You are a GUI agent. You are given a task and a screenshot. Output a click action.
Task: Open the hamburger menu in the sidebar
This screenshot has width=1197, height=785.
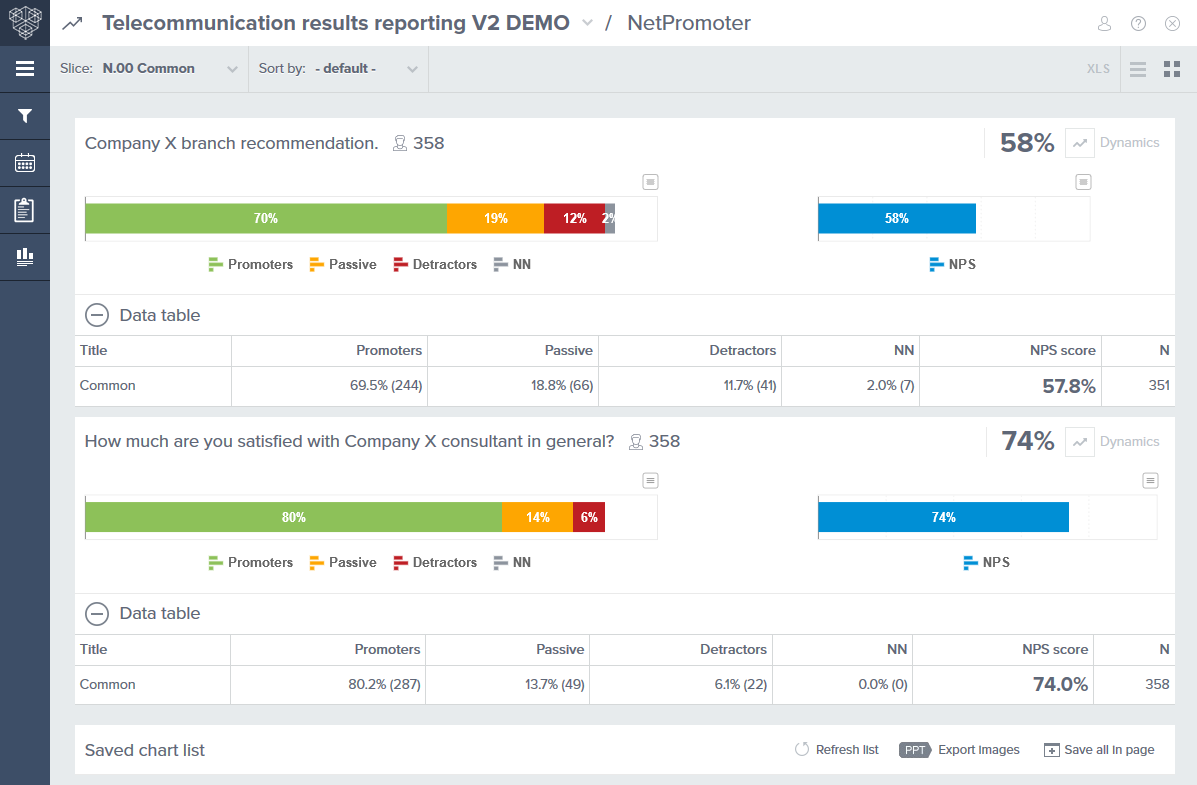pyautogui.click(x=24, y=69)
